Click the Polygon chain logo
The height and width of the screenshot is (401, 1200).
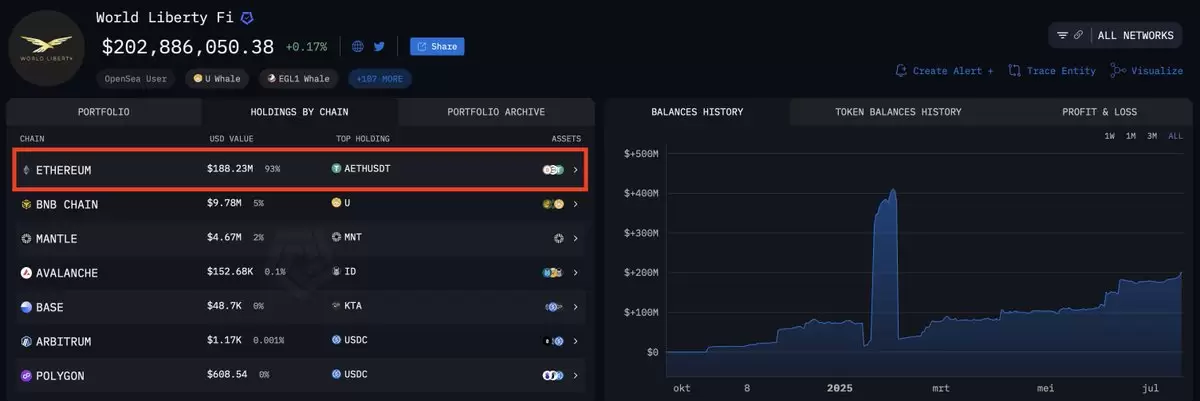tap(26, 375)
